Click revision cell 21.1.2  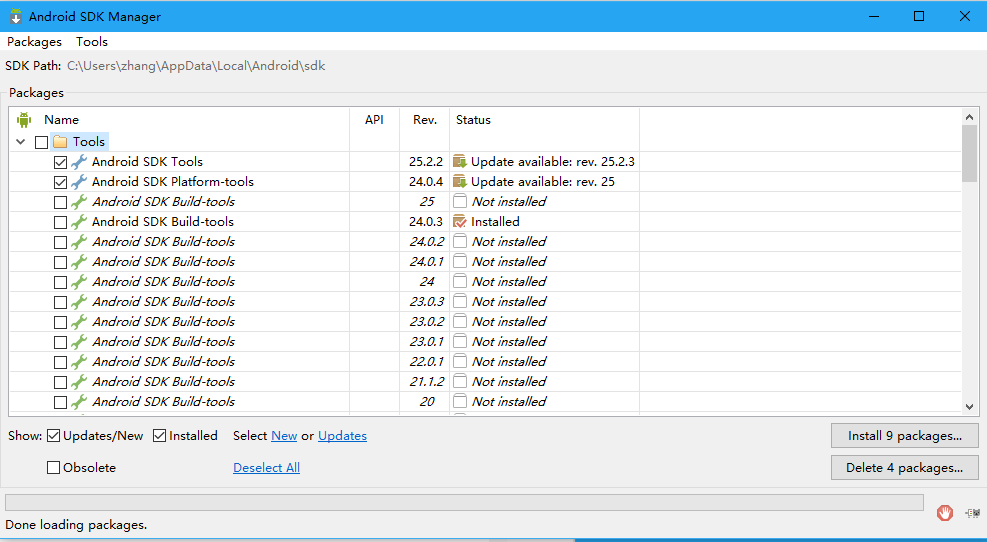426,381
